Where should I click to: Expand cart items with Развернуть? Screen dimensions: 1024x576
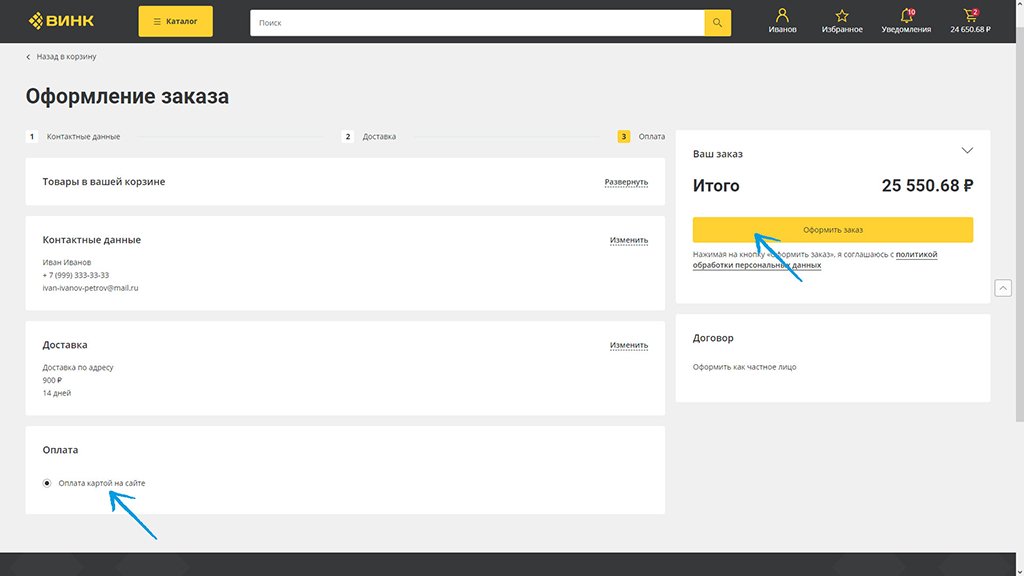click(x=626, y=182)
